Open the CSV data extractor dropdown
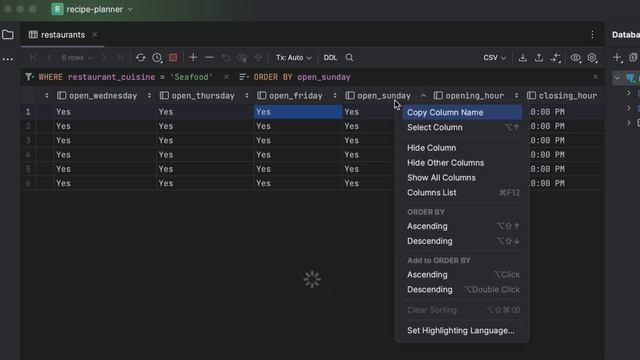 pyautogui.click(x=495, y=58)
